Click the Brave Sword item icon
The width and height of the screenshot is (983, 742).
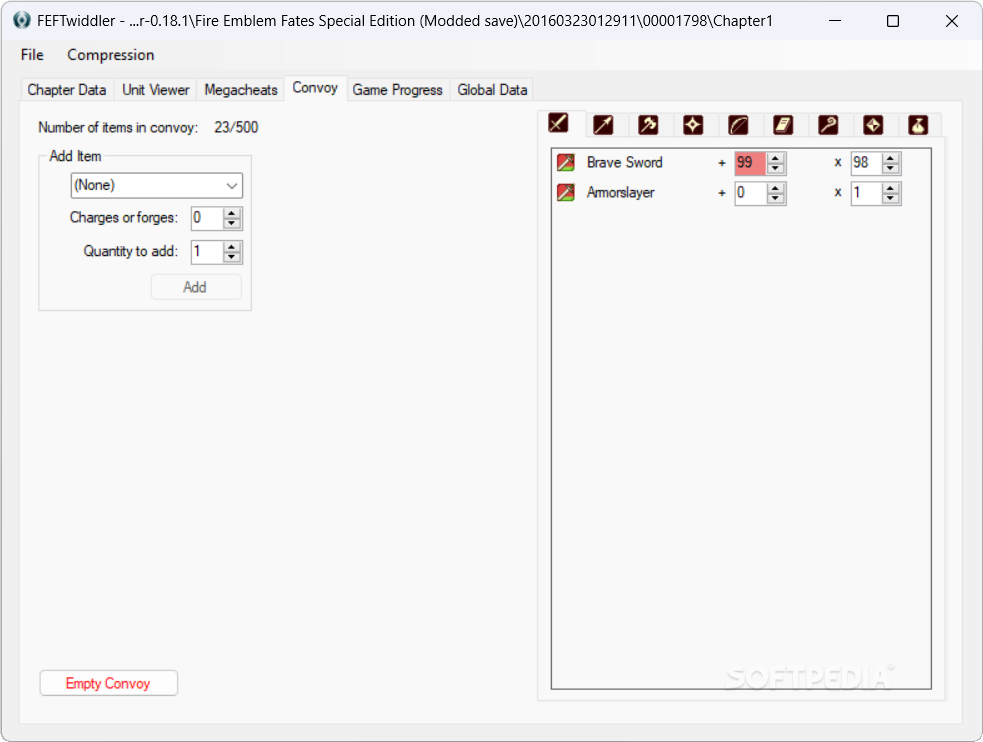point(565,162)
